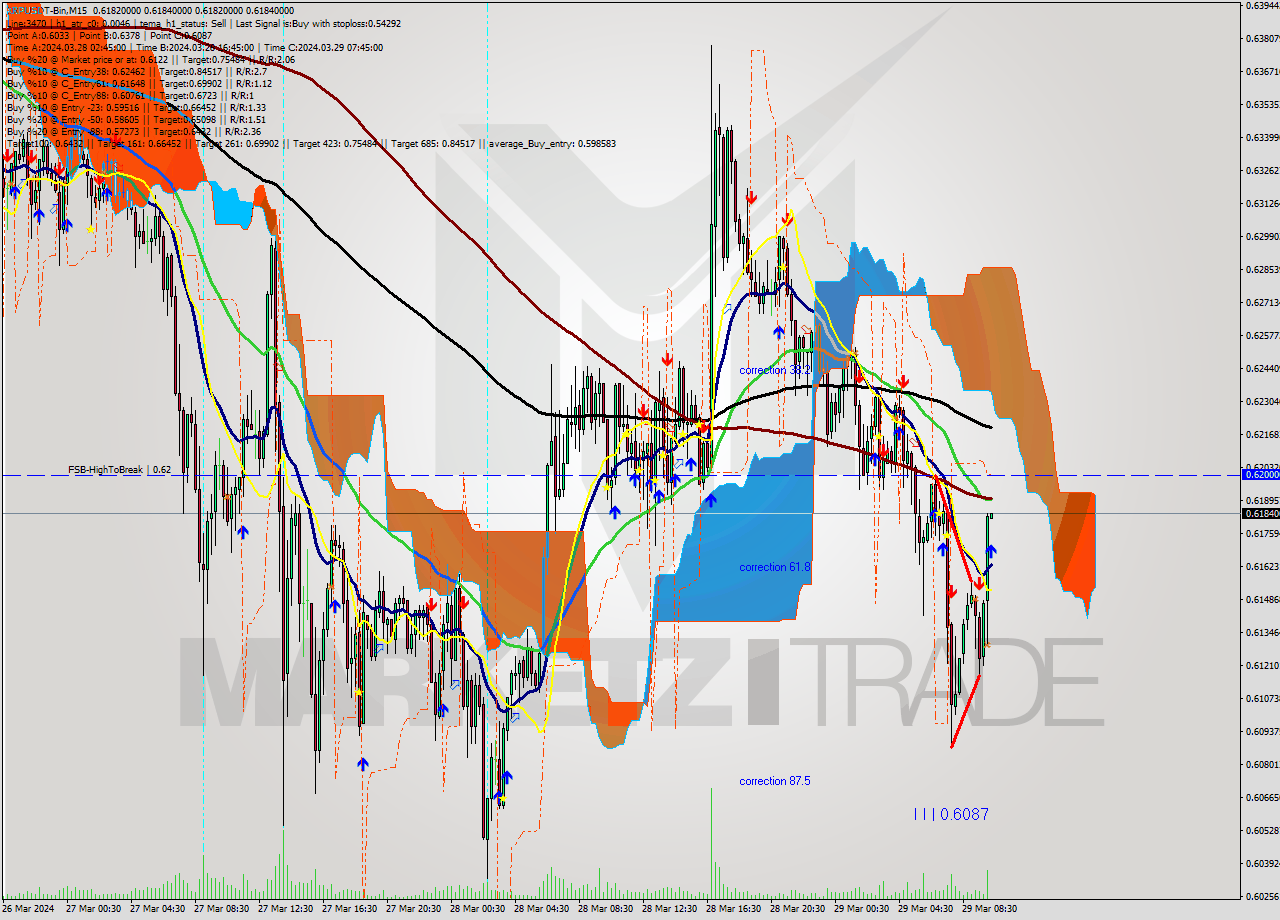Click the '28 Mar 16:30' time axis label
Screen dimensions: 1280x920
[733, 909]
